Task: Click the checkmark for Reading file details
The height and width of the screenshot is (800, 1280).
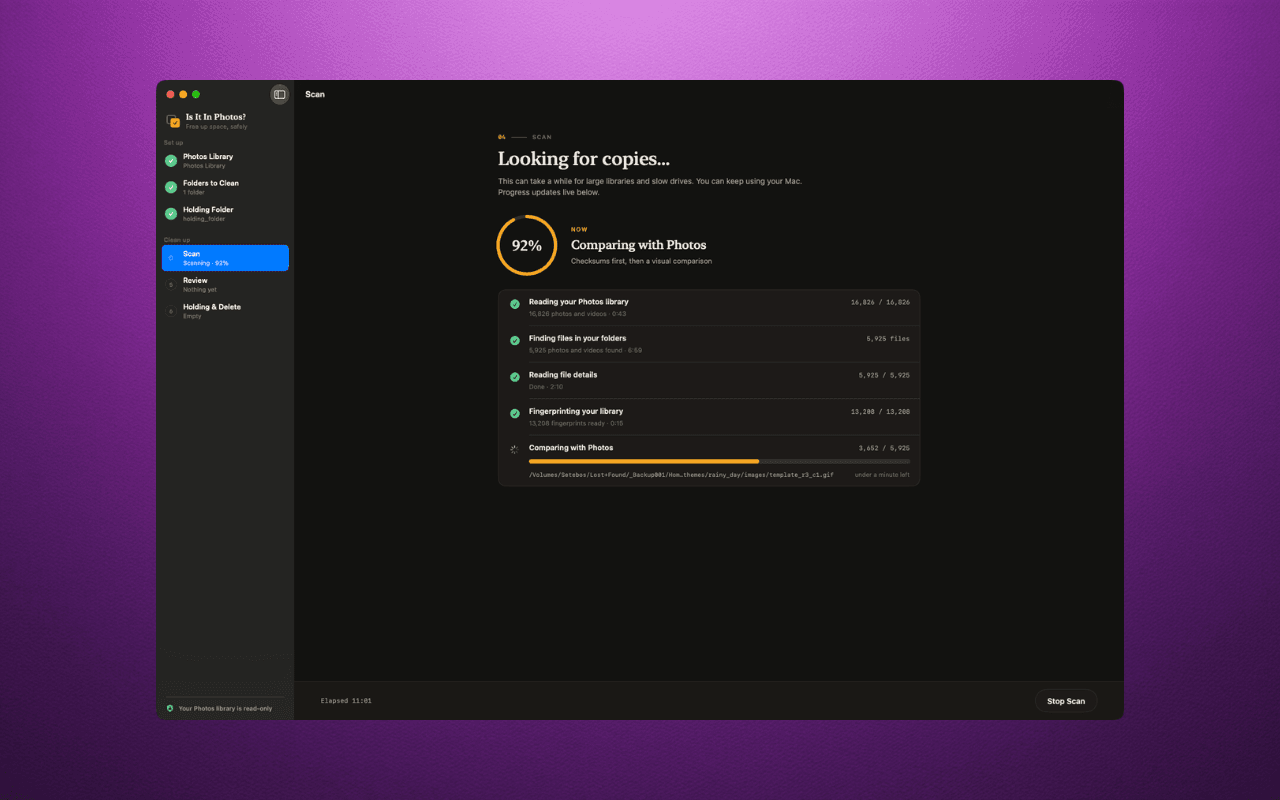Action: [x=515, y=377]
